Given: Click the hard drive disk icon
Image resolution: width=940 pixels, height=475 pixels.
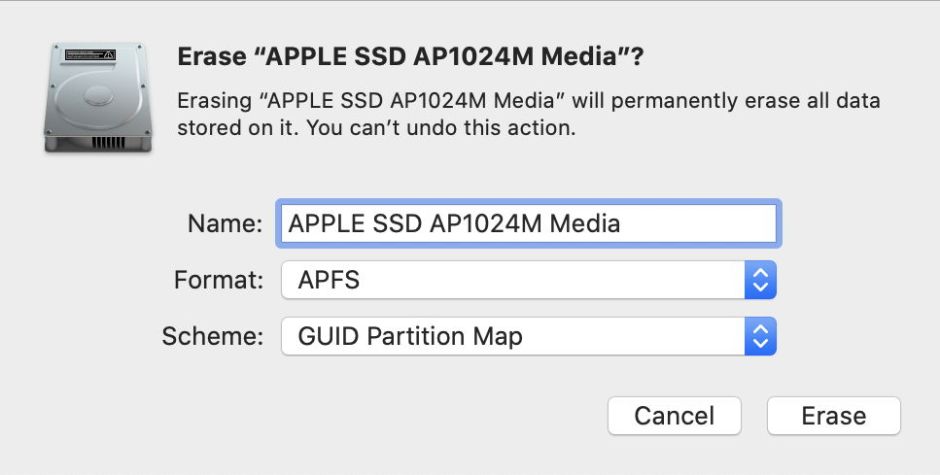Looking at the screenshot, I should [x=98, y=97].
